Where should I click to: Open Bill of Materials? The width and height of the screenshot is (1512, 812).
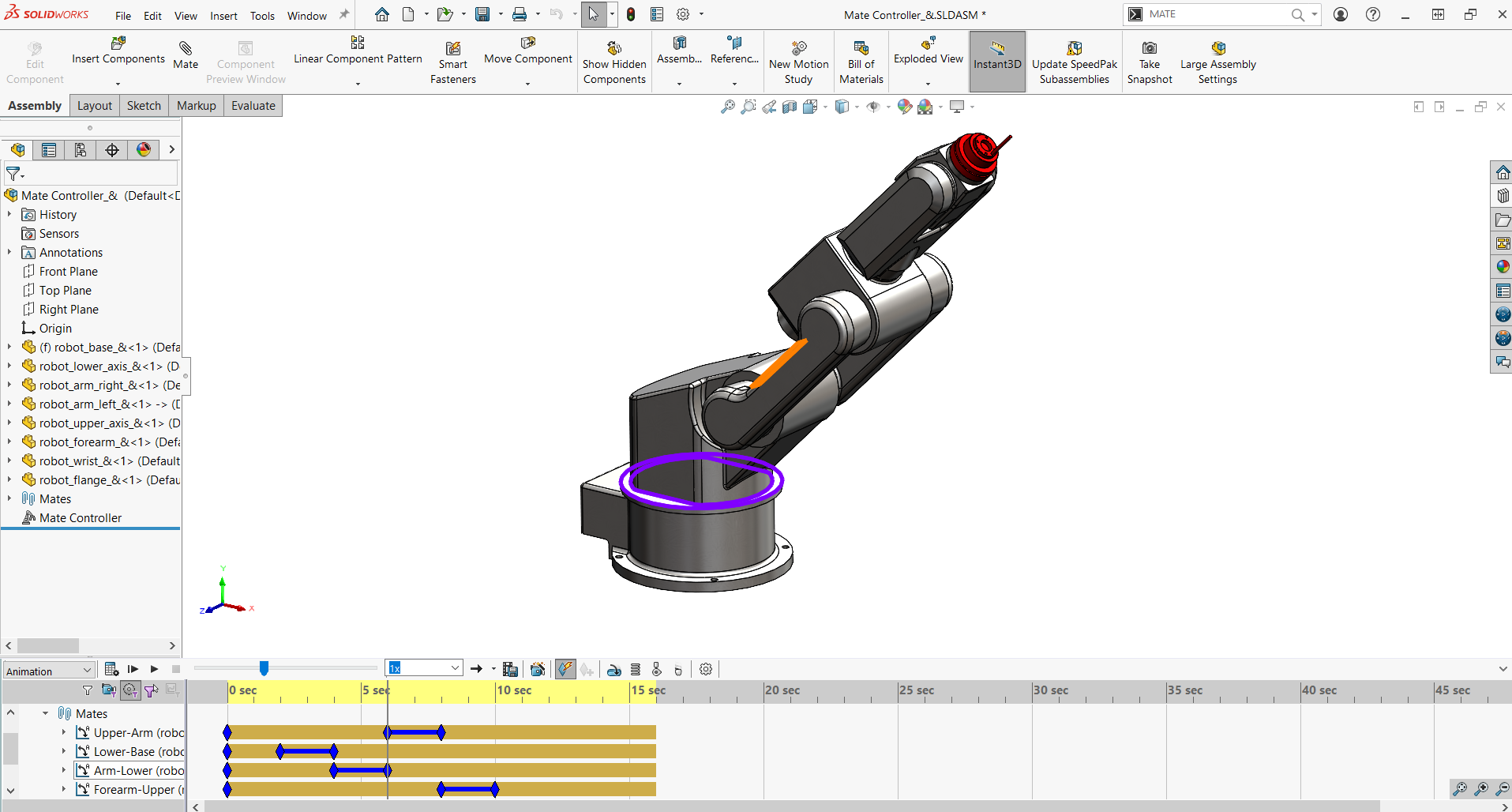point(861,62)
